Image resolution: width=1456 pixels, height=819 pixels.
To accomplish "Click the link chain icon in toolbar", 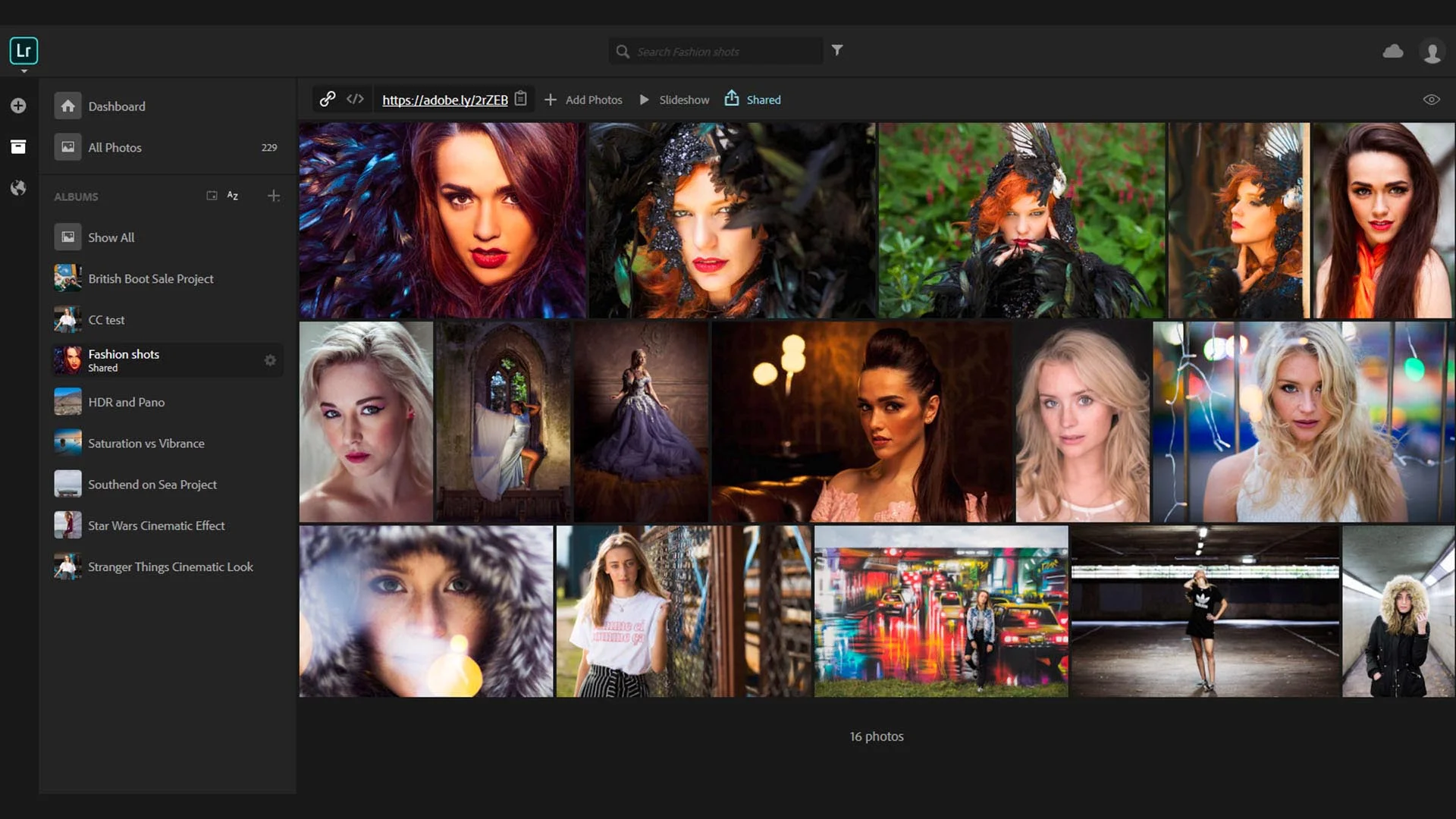I will 328,99.
